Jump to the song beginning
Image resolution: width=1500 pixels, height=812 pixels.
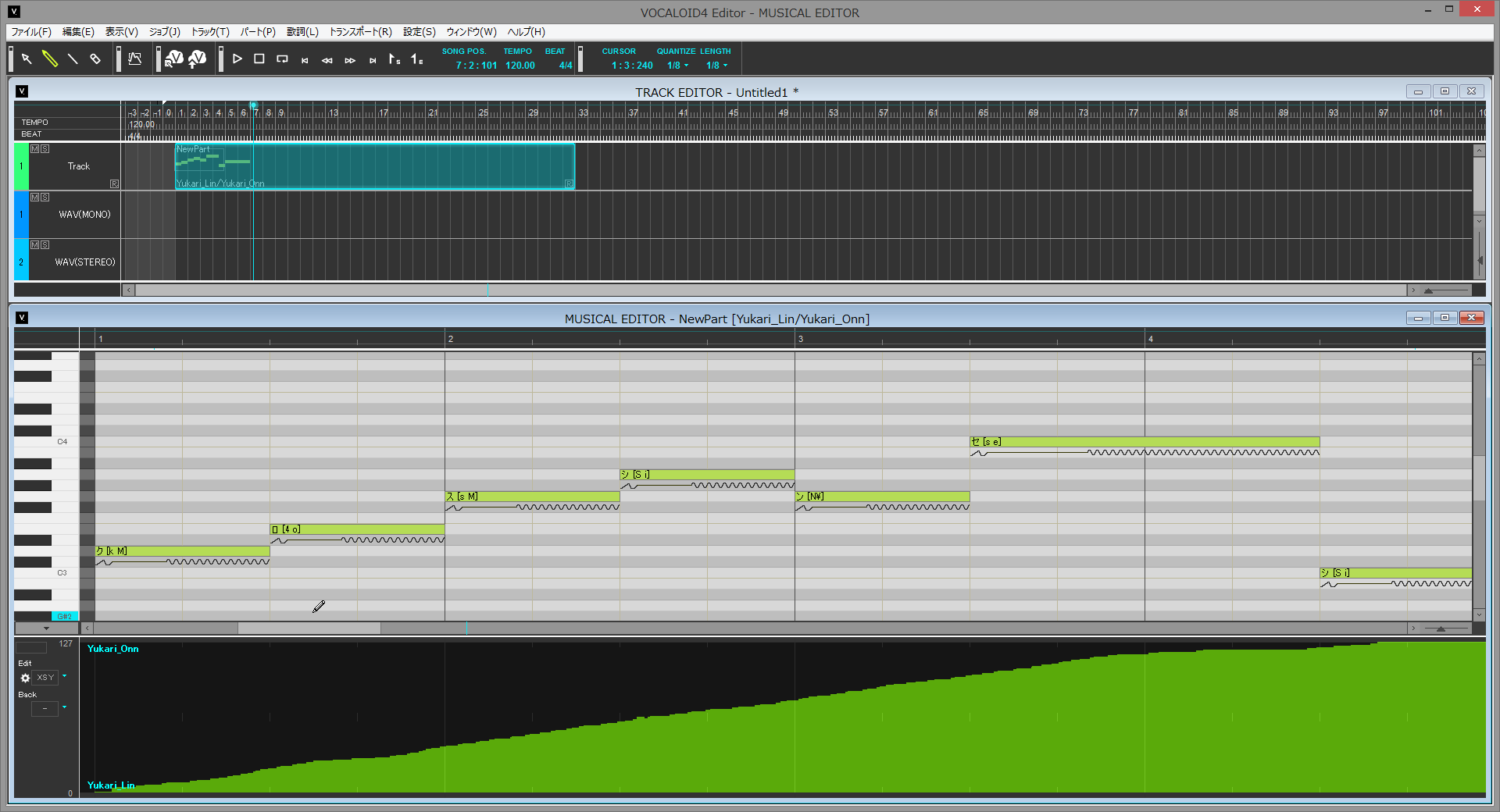305,60
